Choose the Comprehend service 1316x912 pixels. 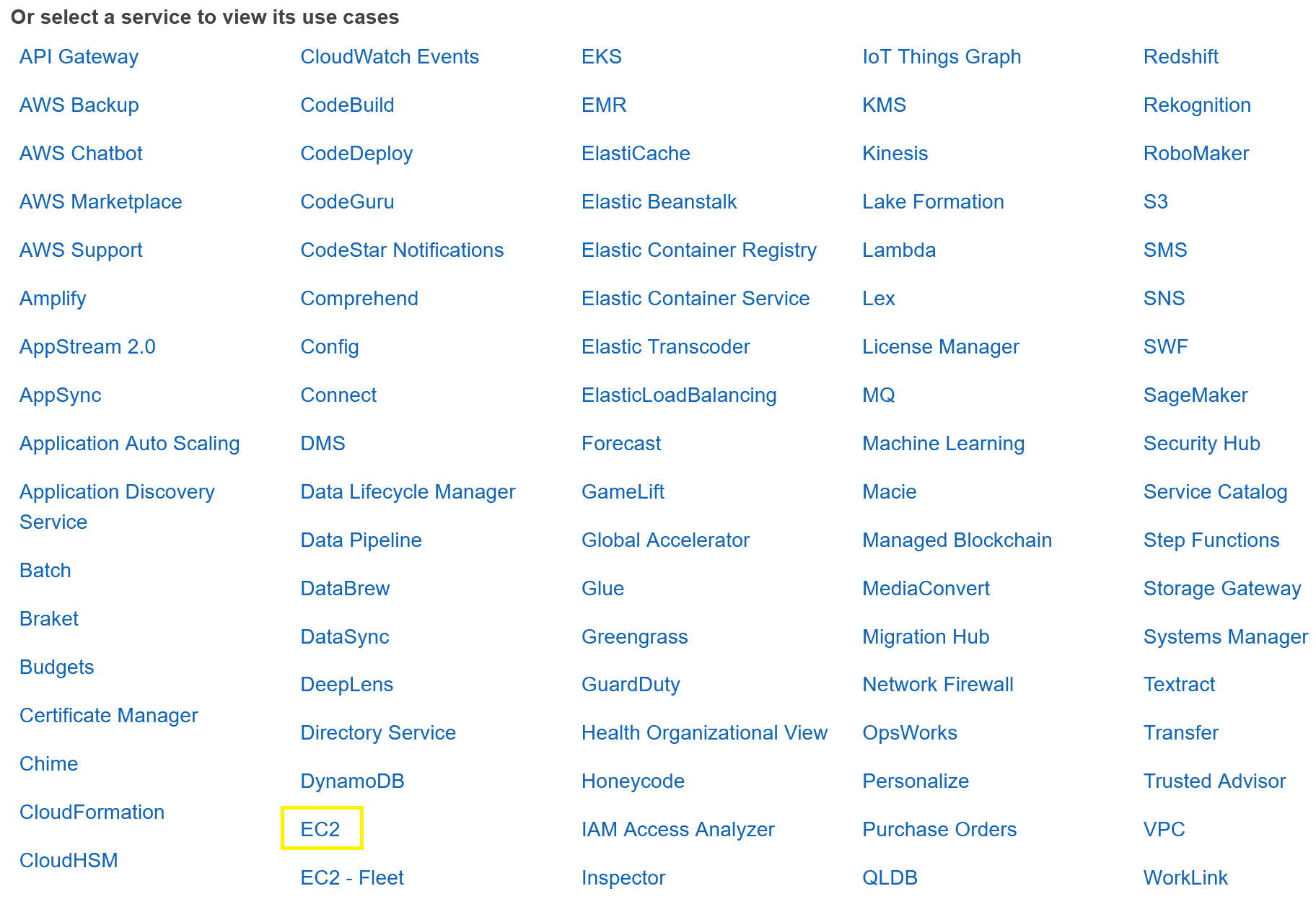point(359,299)
